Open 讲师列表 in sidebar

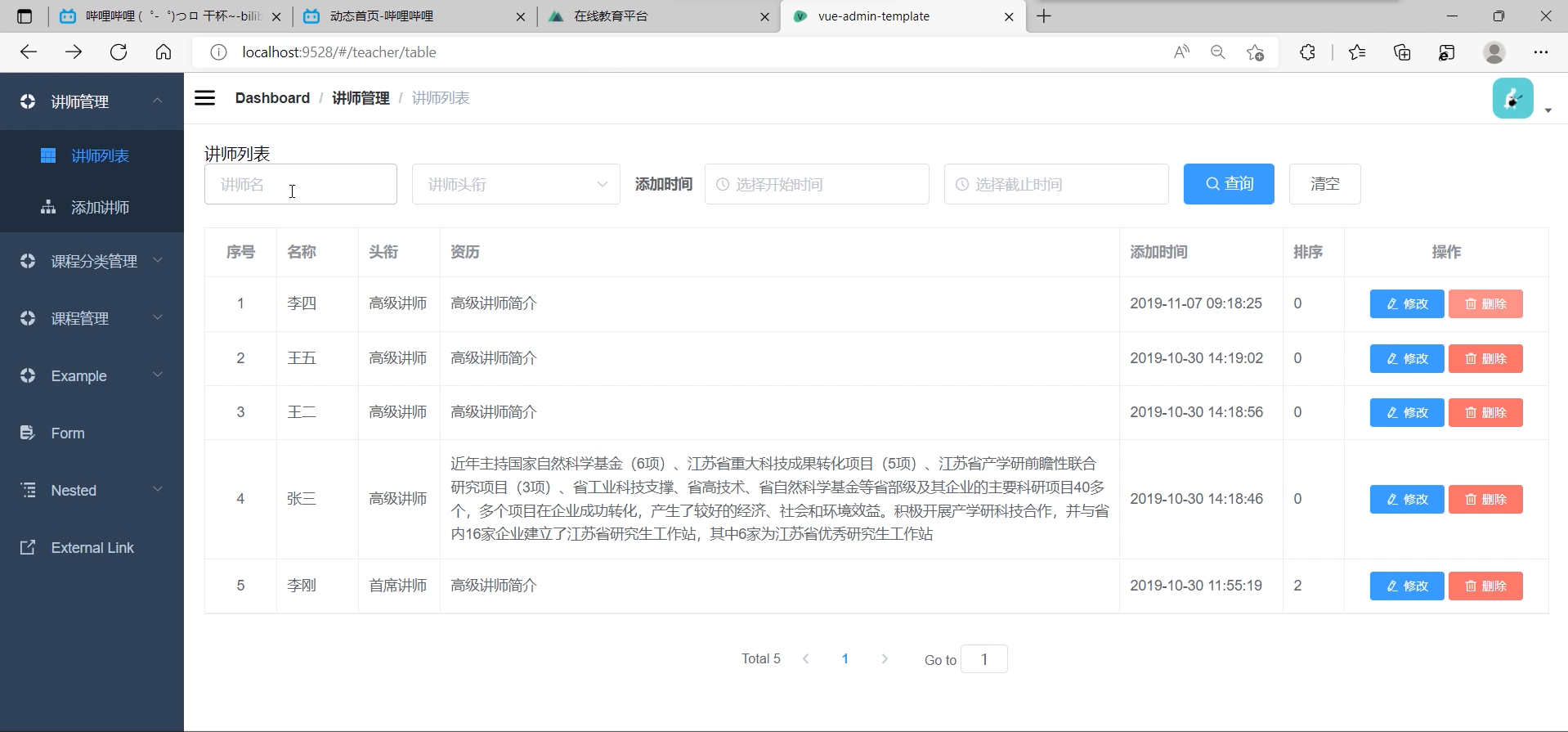tap(92, 155)
